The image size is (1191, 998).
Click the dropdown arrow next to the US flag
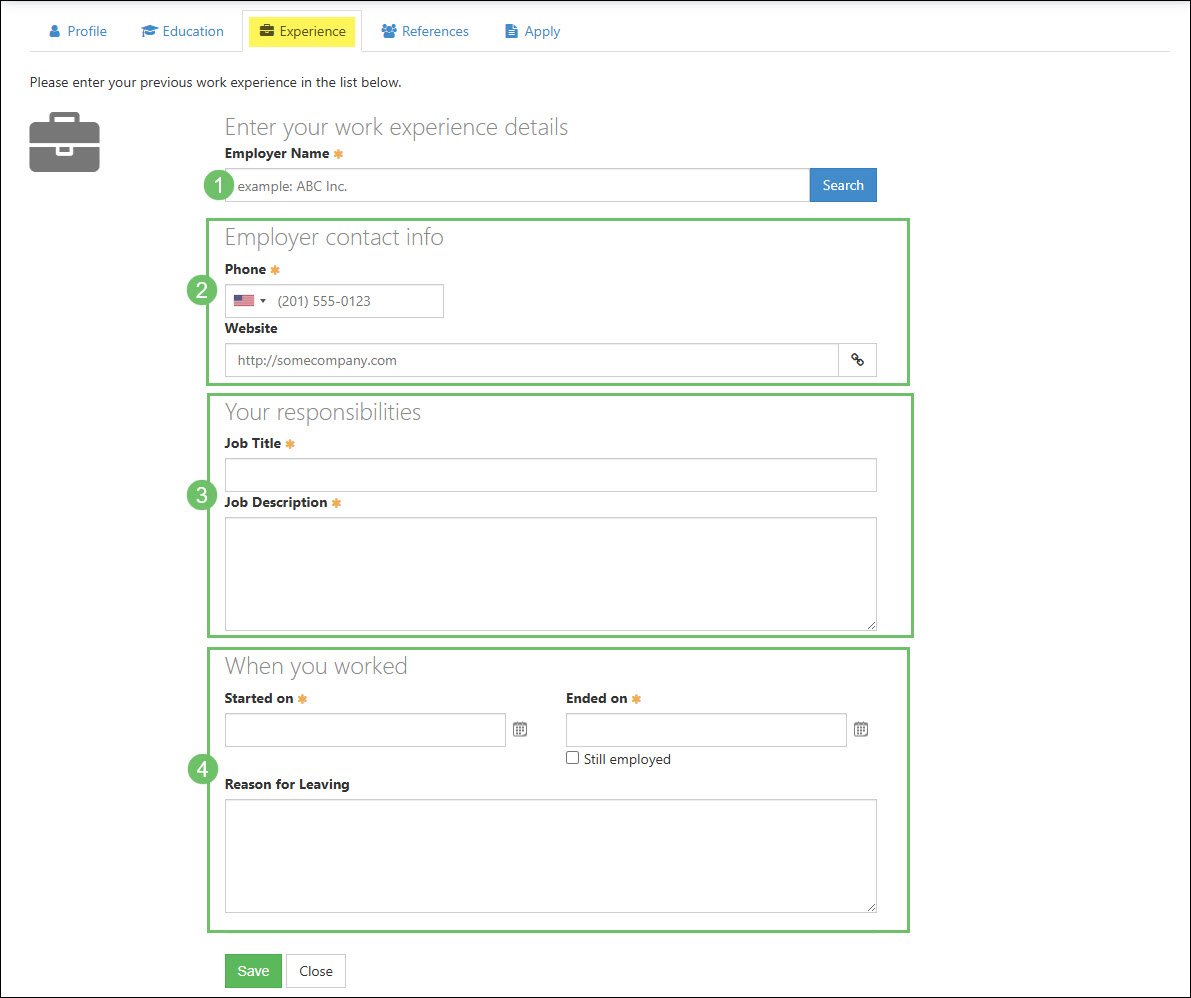click(x=262, y=300)
